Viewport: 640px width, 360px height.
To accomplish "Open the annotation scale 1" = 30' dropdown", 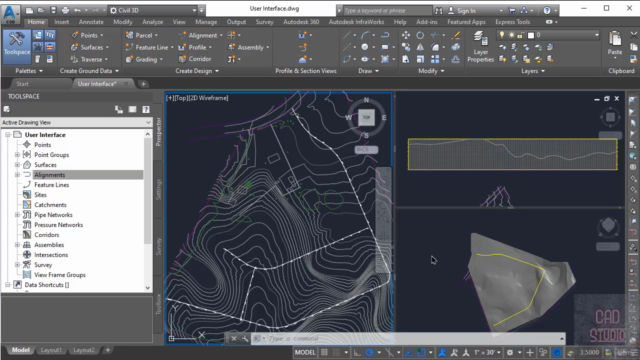I will click(x=487, y=352).
